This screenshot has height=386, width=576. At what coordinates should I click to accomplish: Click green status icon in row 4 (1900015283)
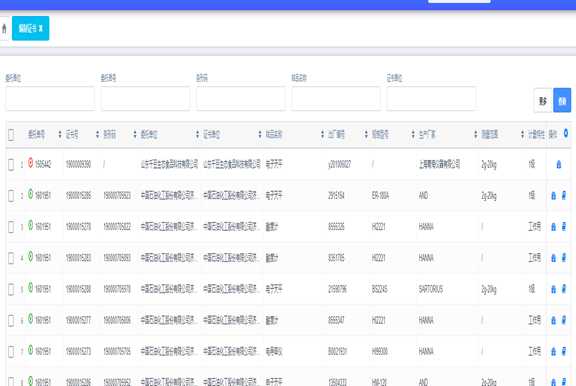tap(30, 256)
